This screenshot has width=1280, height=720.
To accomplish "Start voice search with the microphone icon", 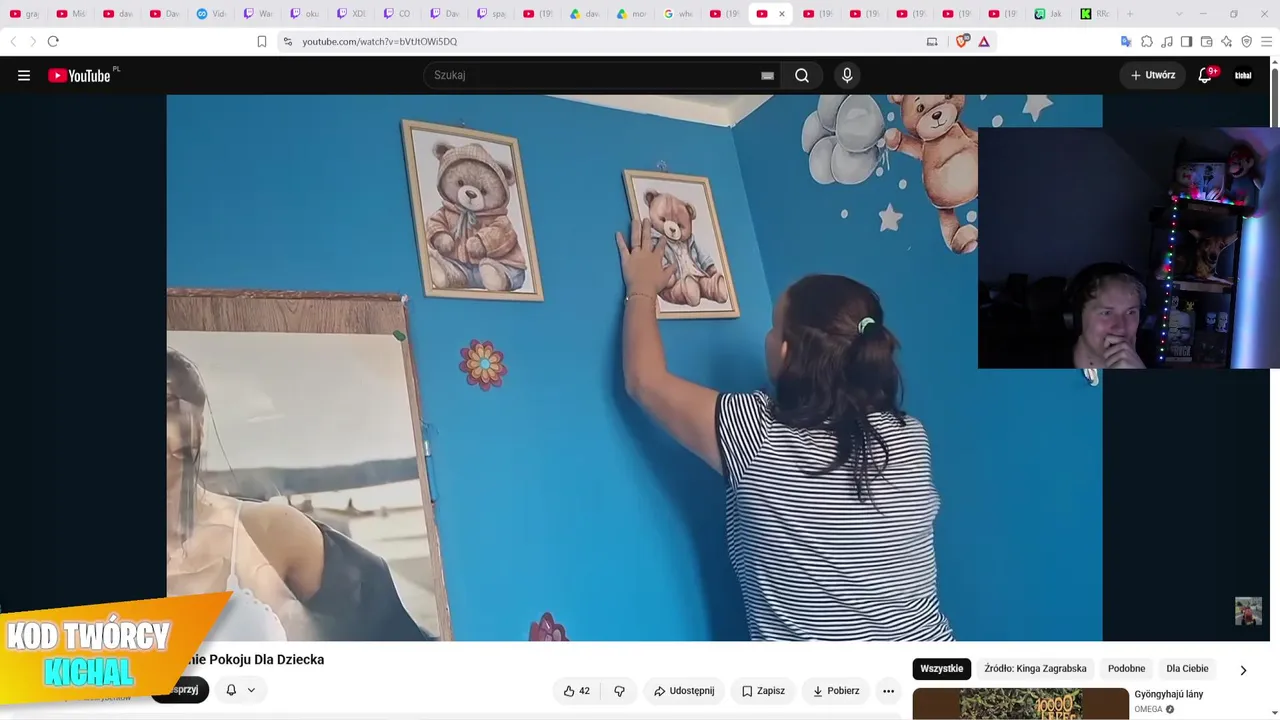I will pos(847,75).
